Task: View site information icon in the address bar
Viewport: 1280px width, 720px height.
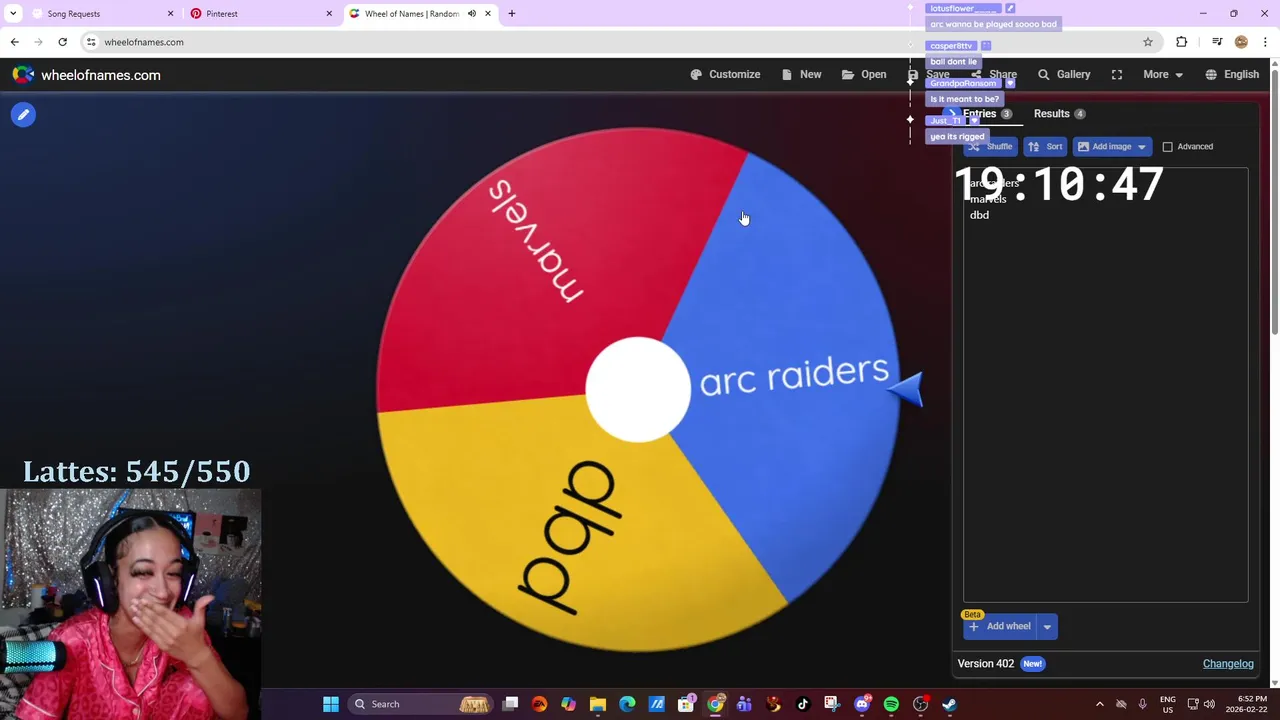Action: tap(91, 42)
